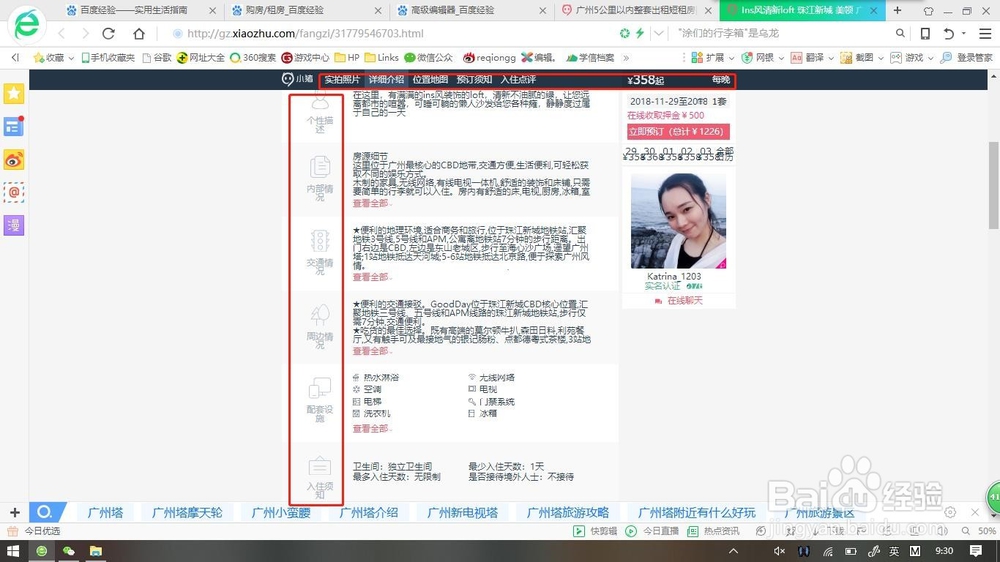Expand the 网银 dropdown
This screenshot has height=562, width=1000.
tap(781, 58)
